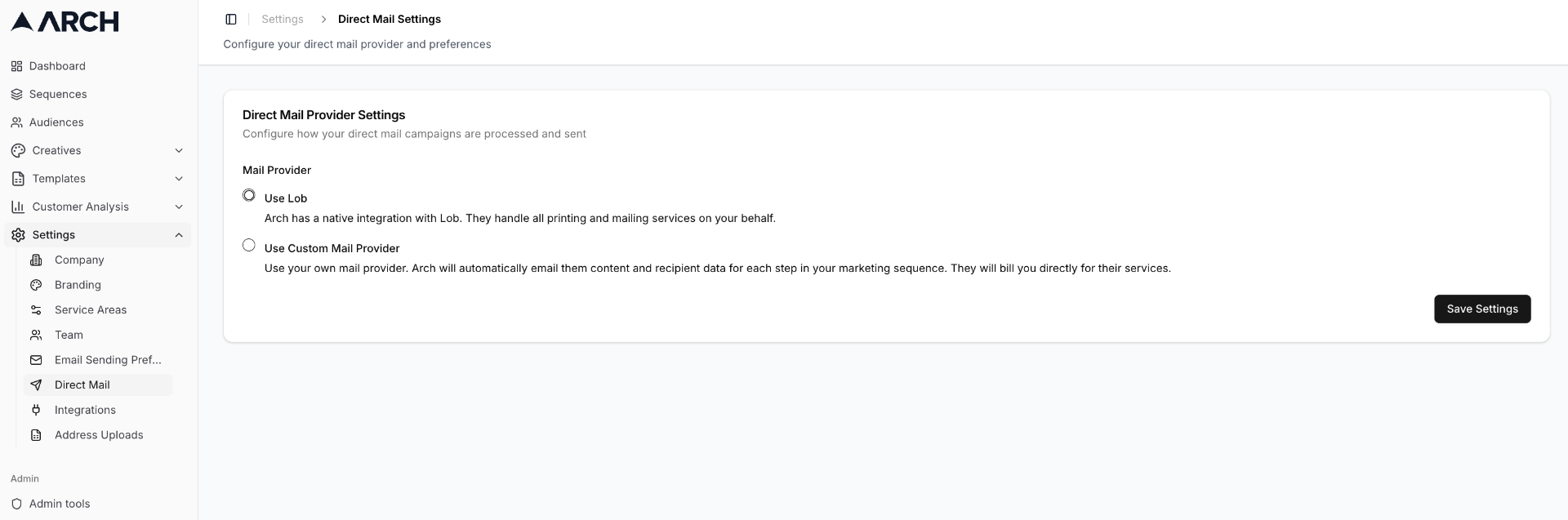Image resolution: width=1568 pixels, height=520 pixels.
Task: Open Address Uploads via its file icon
Action: (x=36, y=435)
